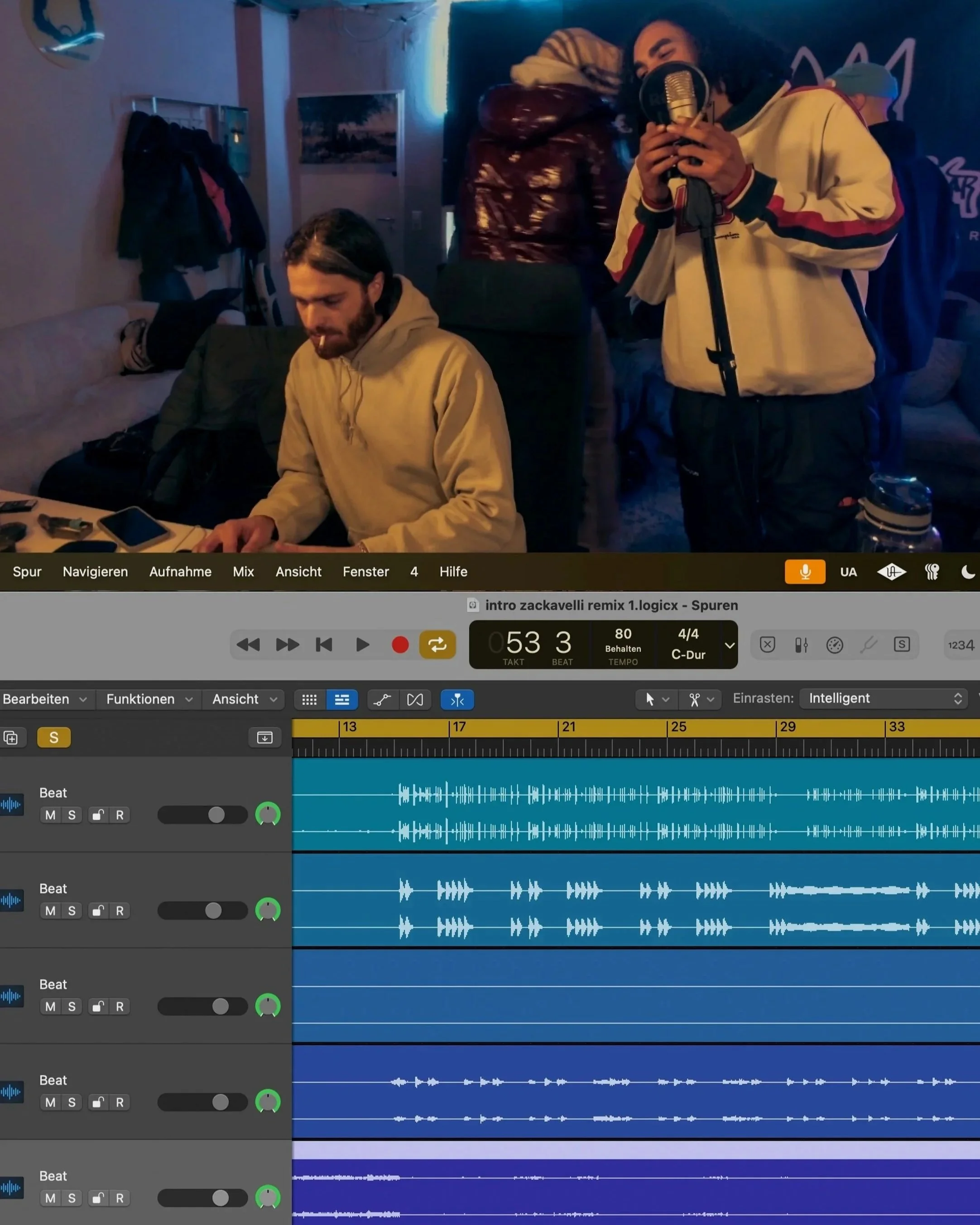Mute the first Beat track

pyautogui.click(x=51, y=815)
